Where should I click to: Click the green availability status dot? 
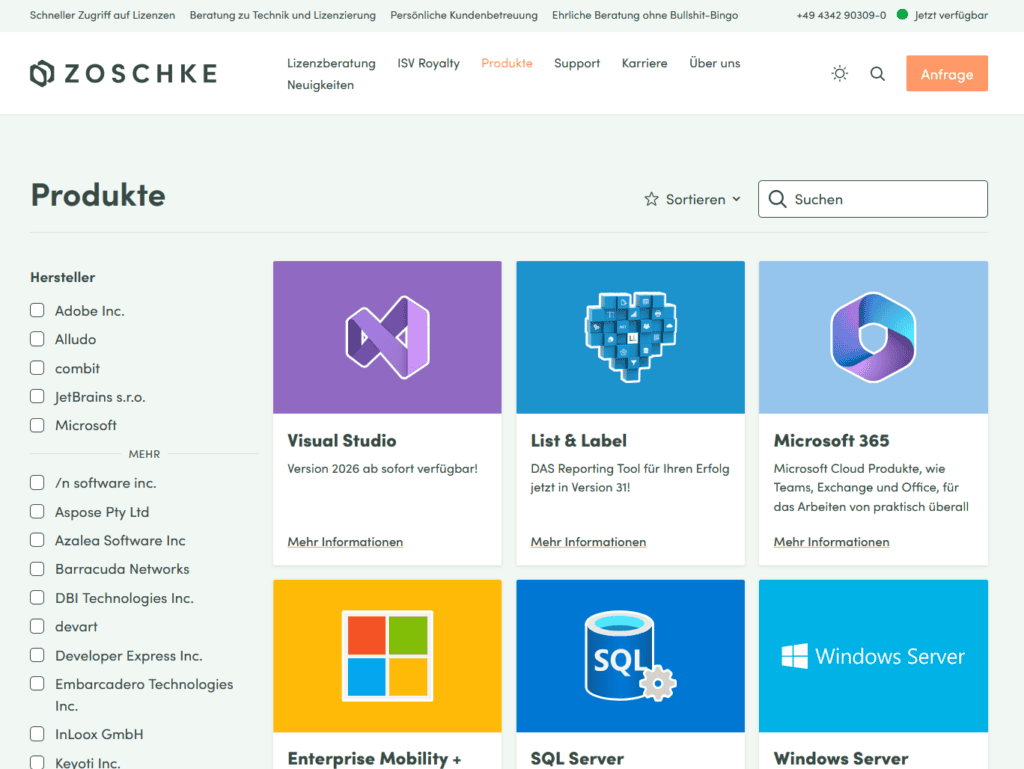tap(903, 14)
